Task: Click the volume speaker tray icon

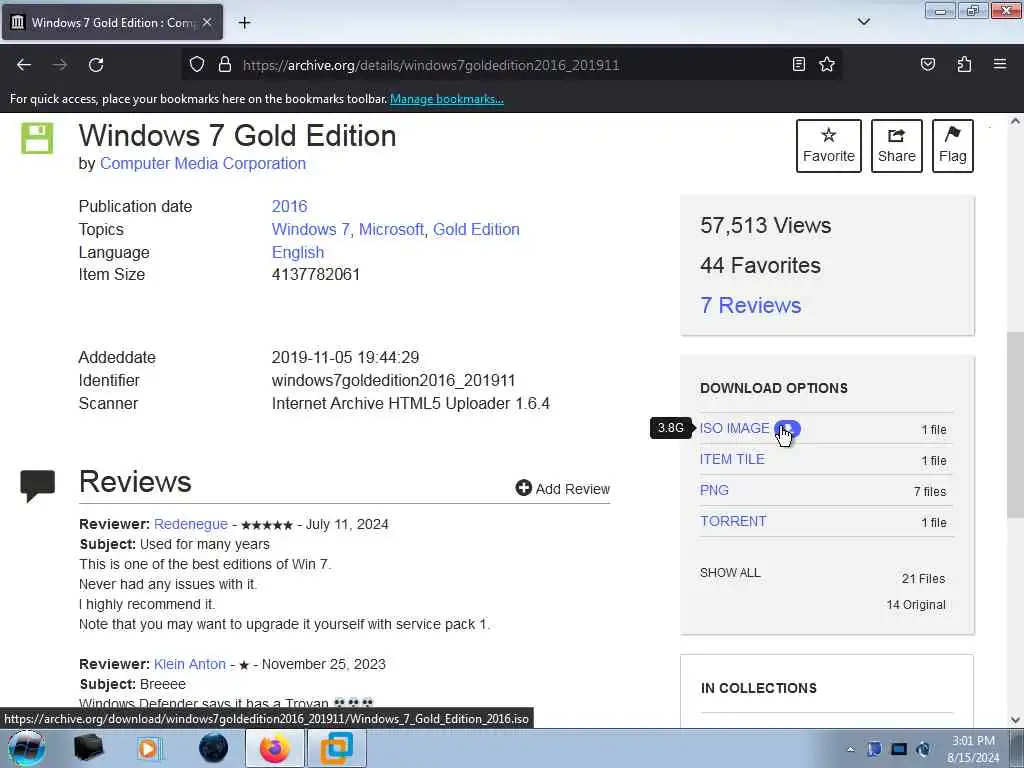Action: (x=923, y=749)
